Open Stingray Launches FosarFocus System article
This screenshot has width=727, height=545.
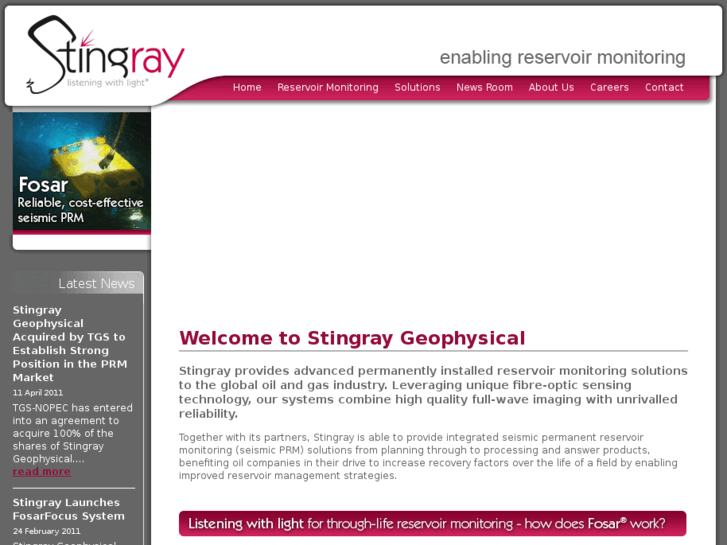69,509
